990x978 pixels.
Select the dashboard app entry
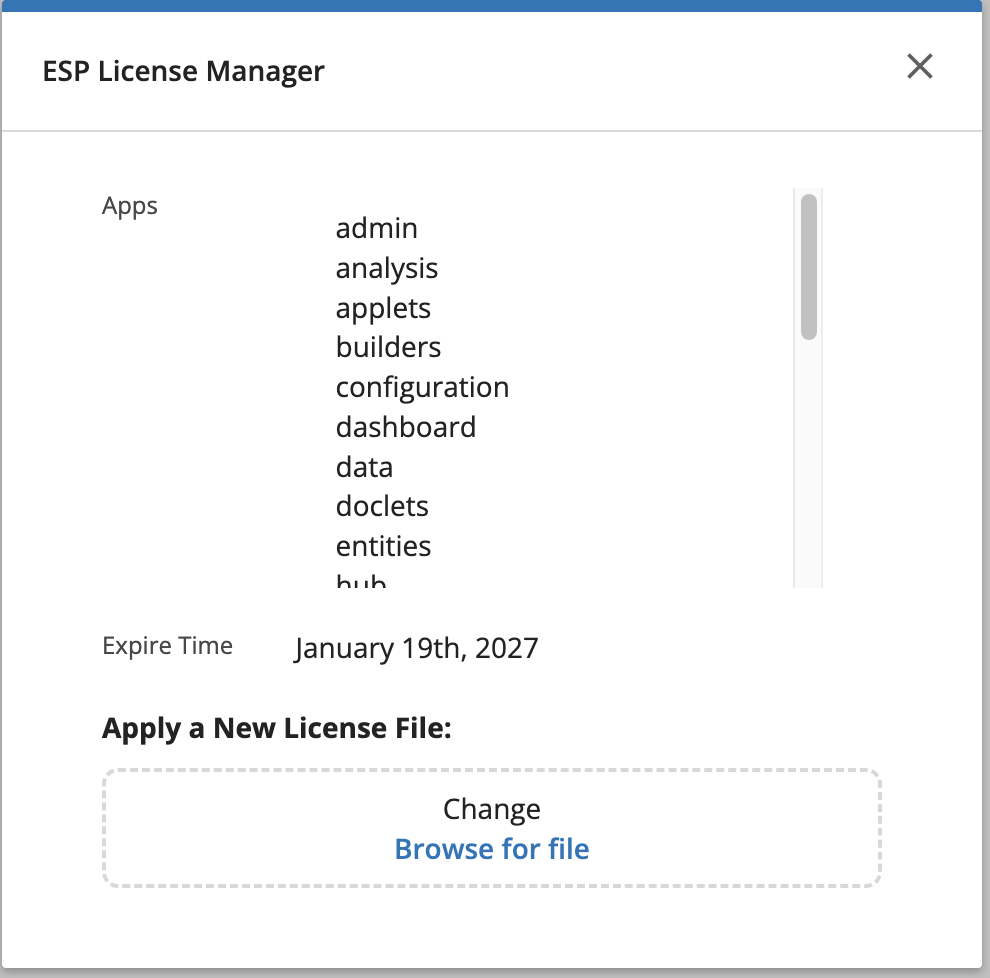(x=406, y=427)
